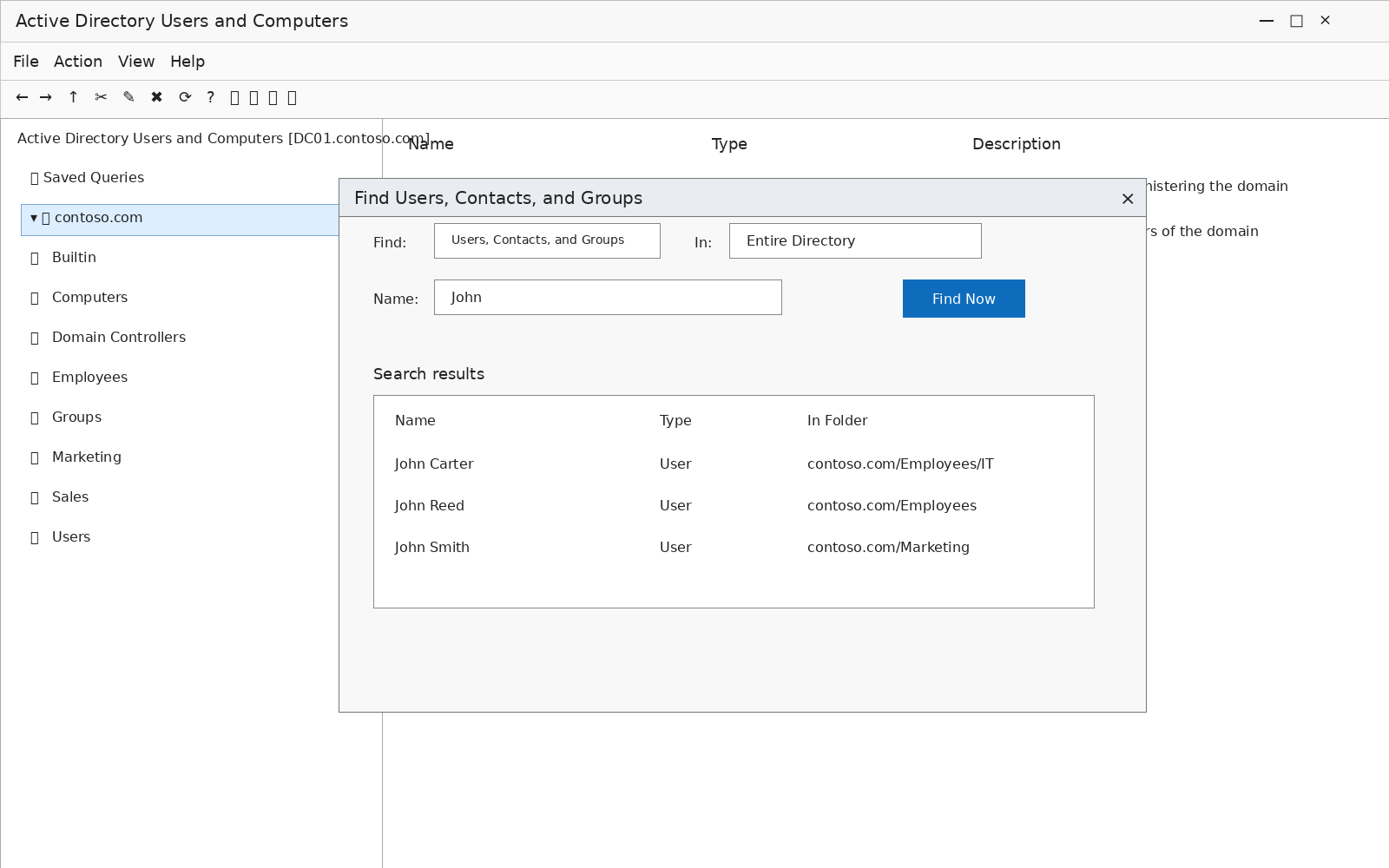Click the contoso.com/Marketing folder cell
Viewport: 1389px width, 868px height.
(x=888, y=547)
